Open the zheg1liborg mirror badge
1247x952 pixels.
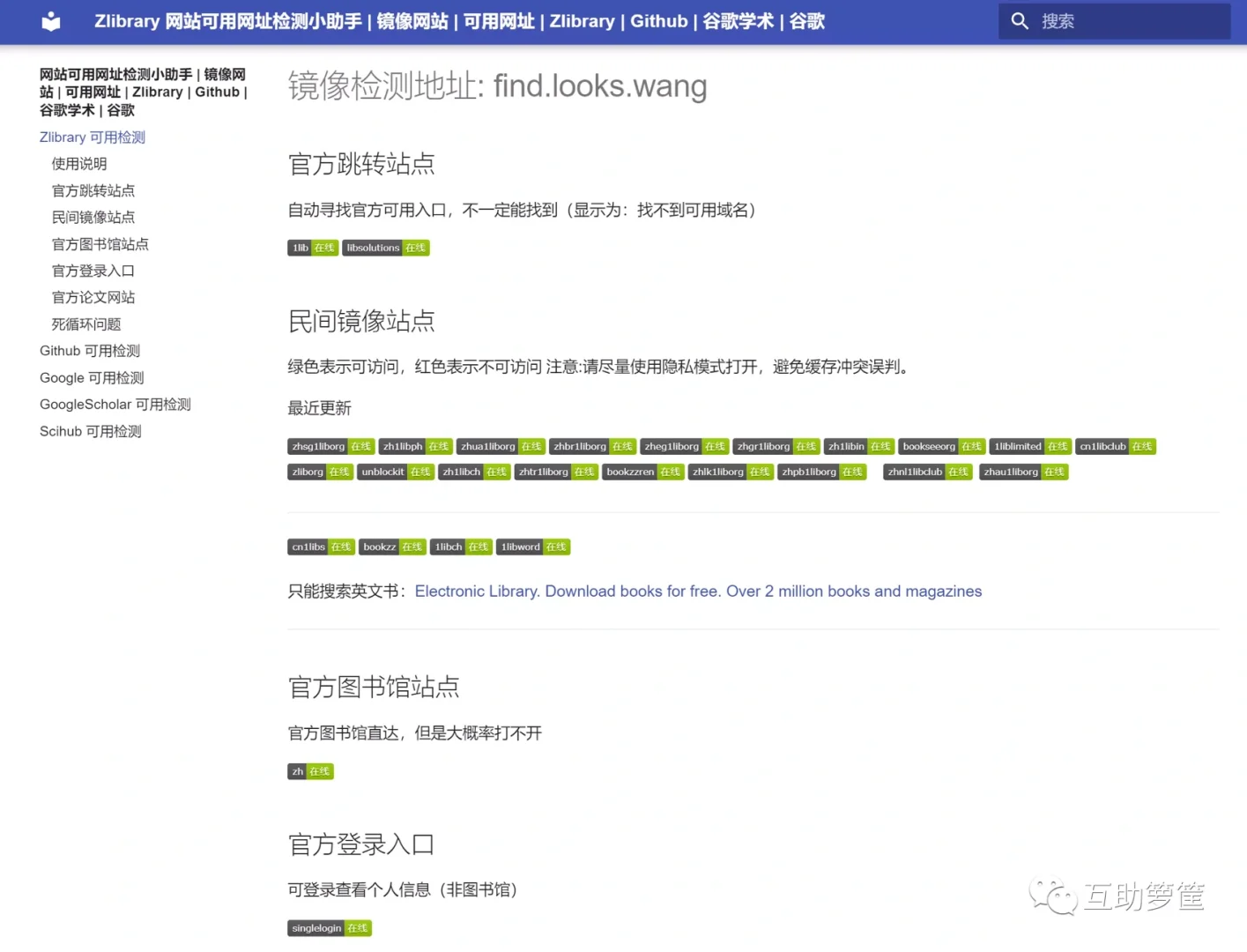(x=685, y=447)
